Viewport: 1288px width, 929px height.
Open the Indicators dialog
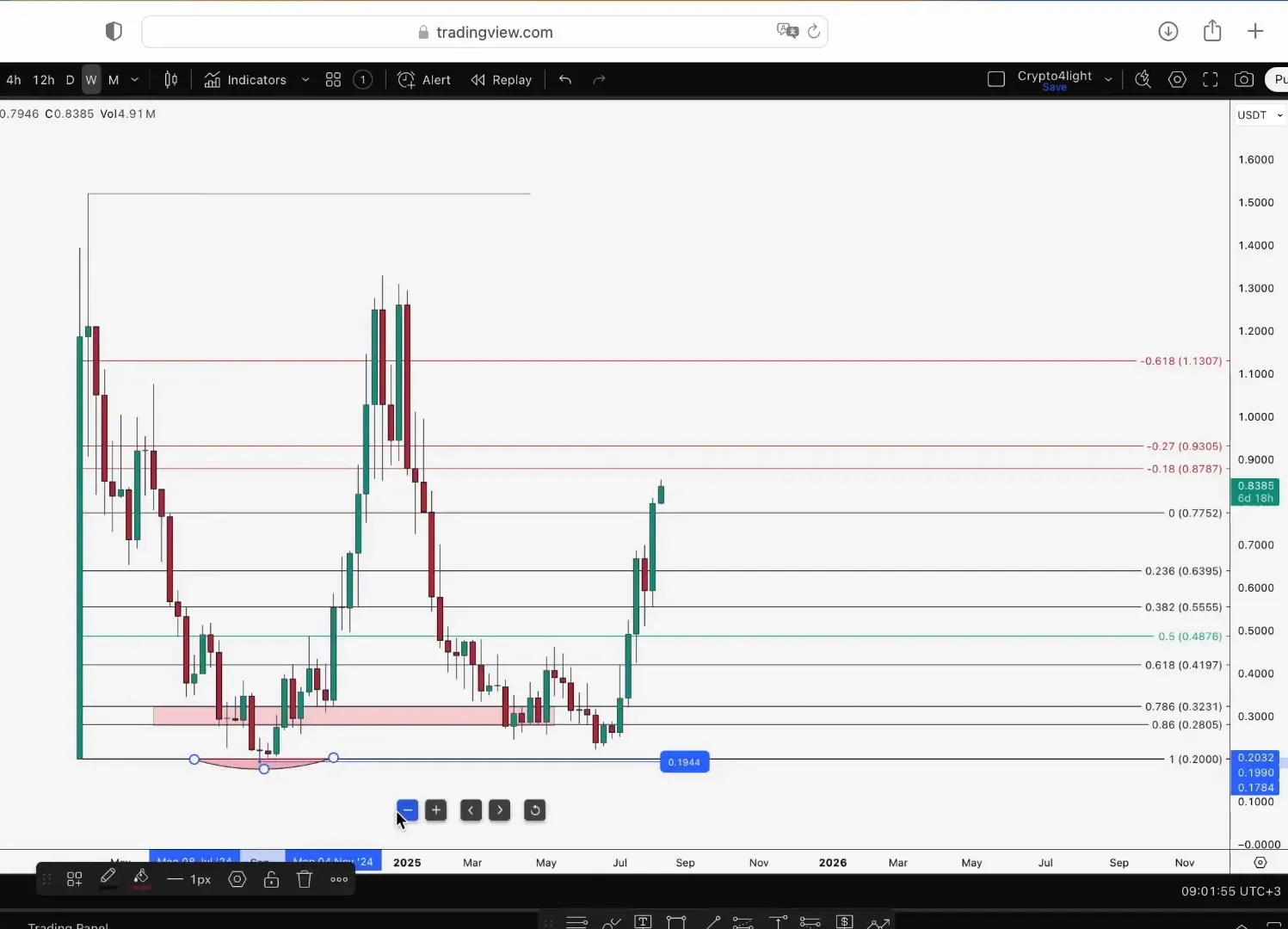[x=245, y=80]
